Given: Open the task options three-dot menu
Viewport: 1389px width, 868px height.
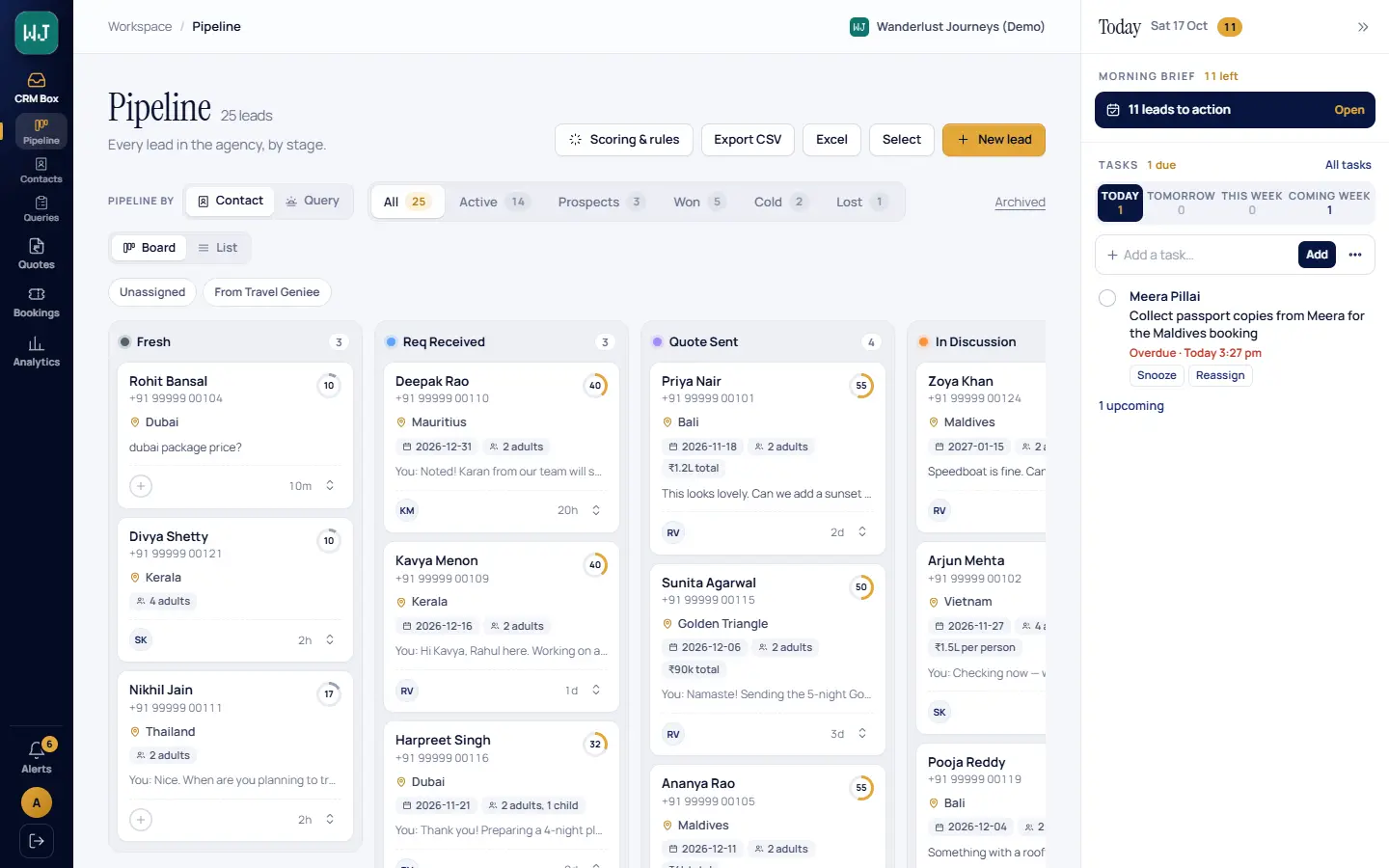Looking at the screenshot, I should click(x=1355, y=255).
